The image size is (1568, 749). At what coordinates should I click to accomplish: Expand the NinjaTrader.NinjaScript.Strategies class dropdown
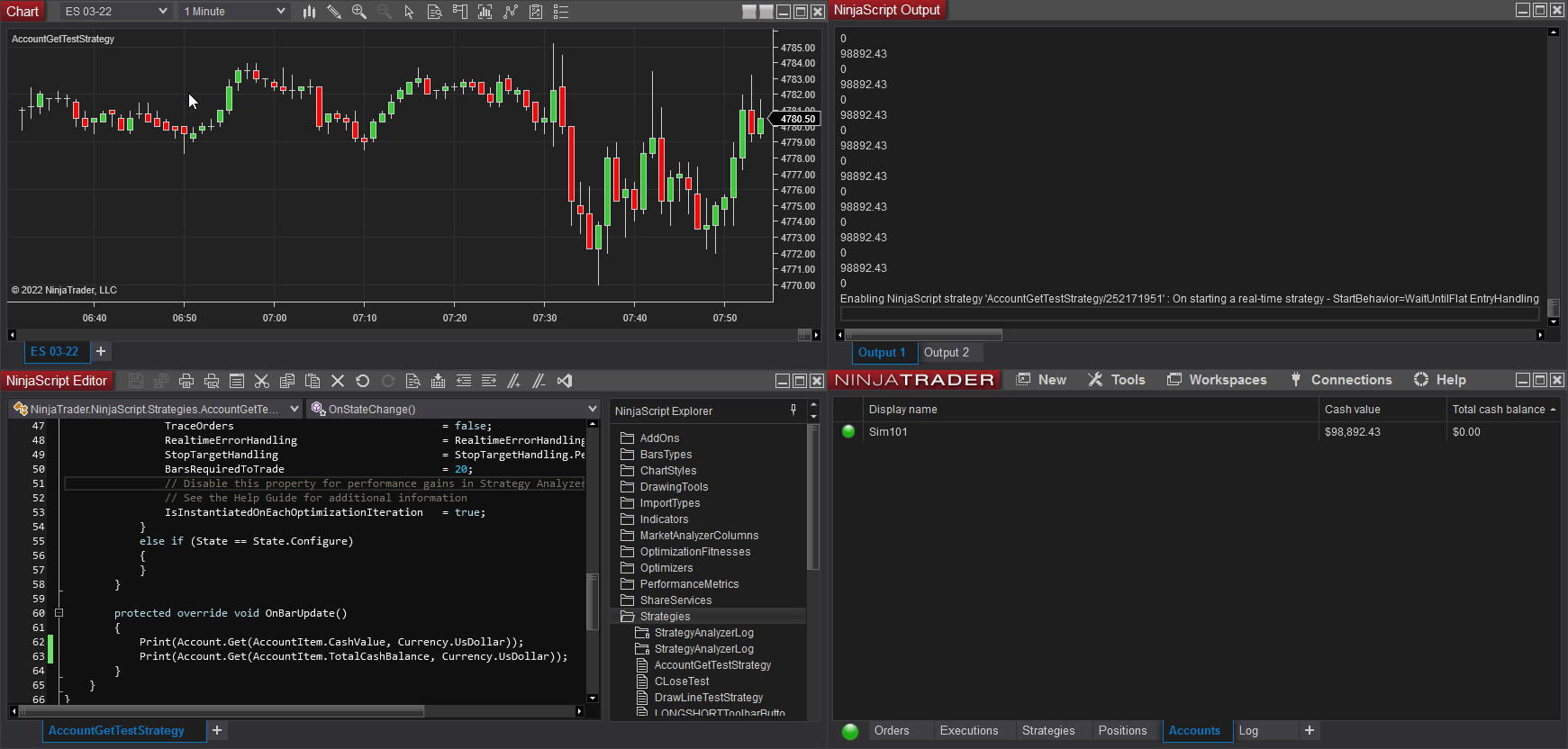click(157, 409)
